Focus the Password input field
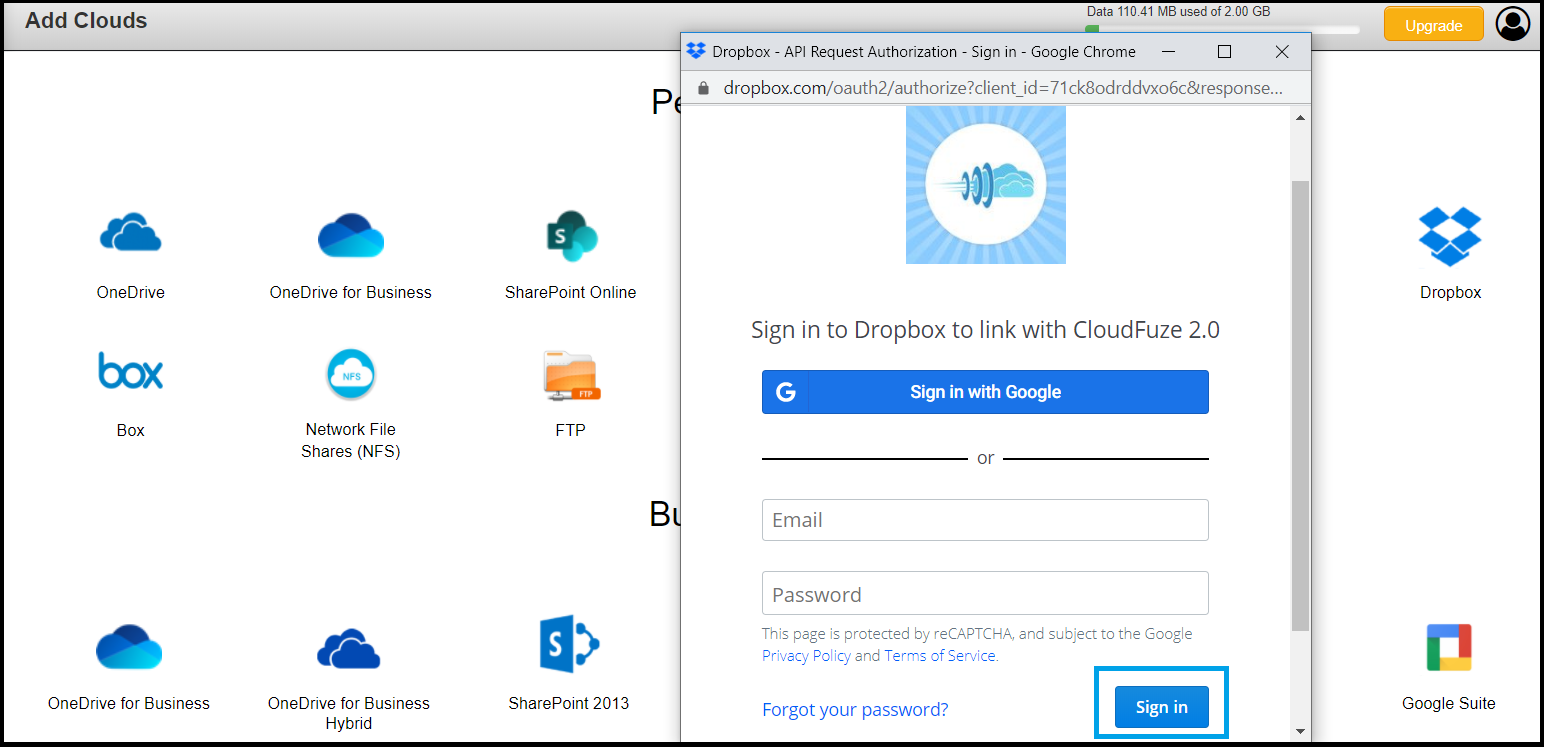The width and height of the screenshot is (1544, 747). (x=985, y=593)
